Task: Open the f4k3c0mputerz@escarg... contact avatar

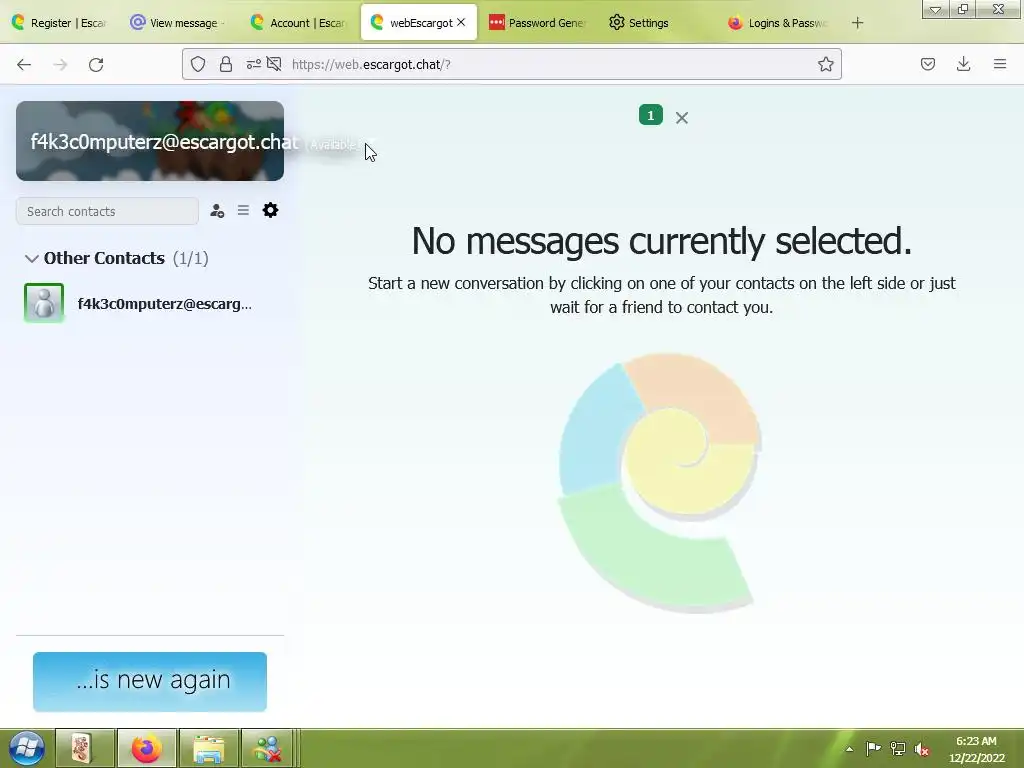Action: tap(44, 302)
